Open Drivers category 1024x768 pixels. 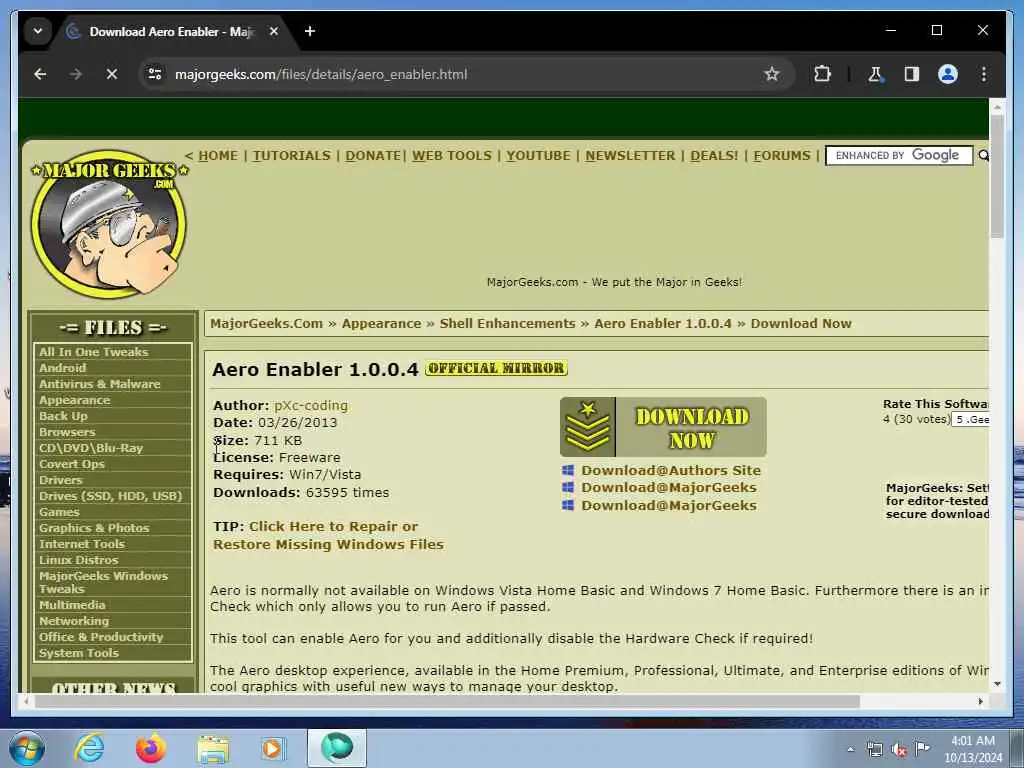[60, 480]
